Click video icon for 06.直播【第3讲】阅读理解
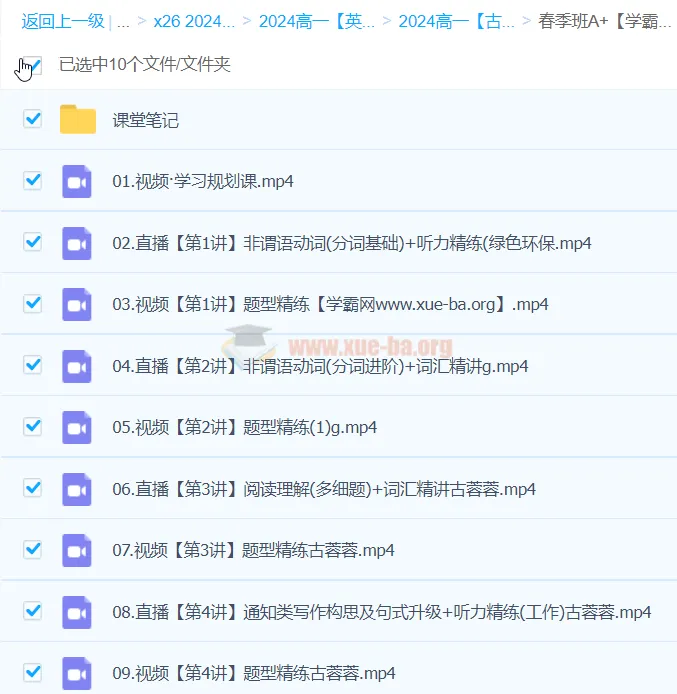 pos(77,490)
